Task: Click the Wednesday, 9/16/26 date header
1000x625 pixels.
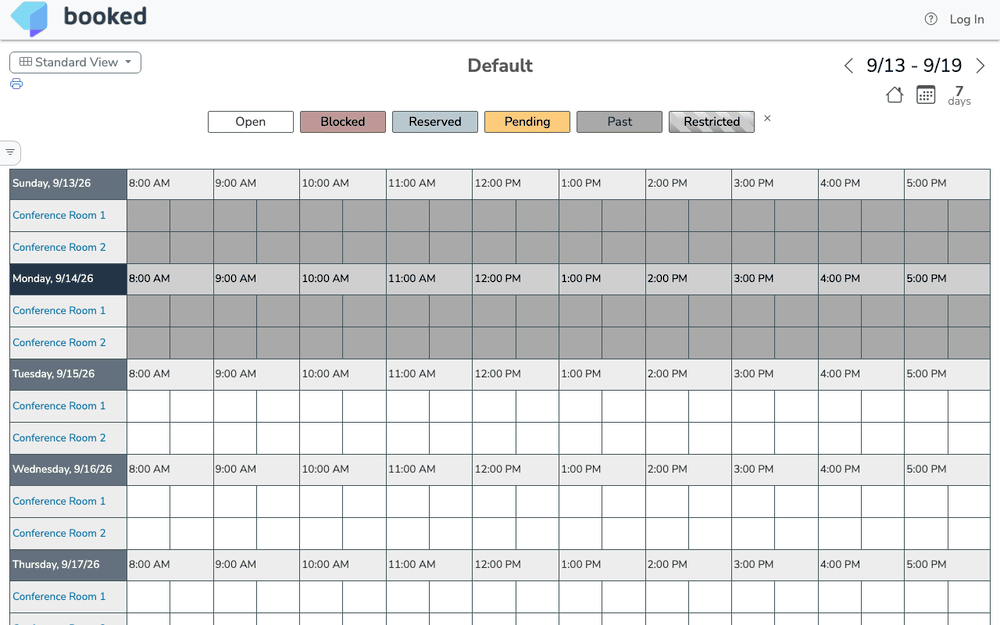Action: click(68, 469)
